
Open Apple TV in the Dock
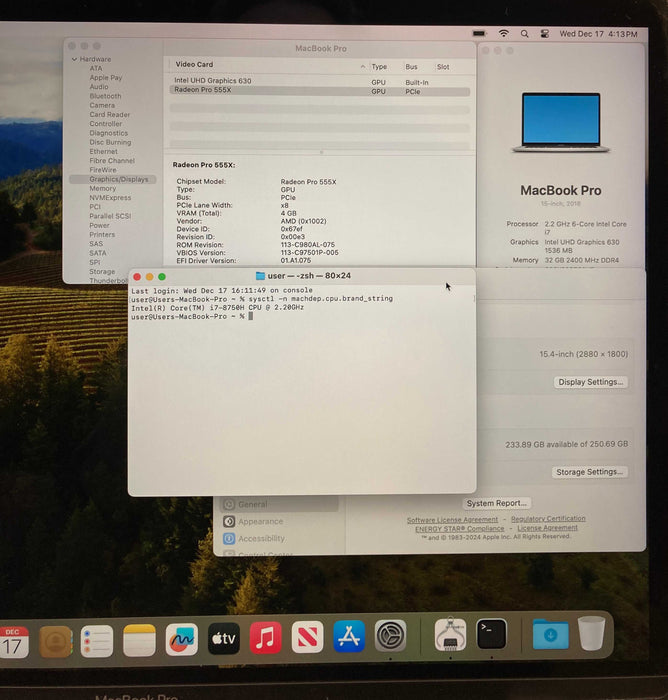tap(223, 639)
